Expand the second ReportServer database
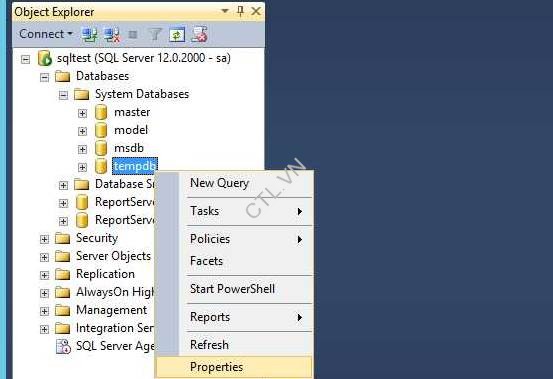Screen dimensions: 553x379 click(63, 221)
